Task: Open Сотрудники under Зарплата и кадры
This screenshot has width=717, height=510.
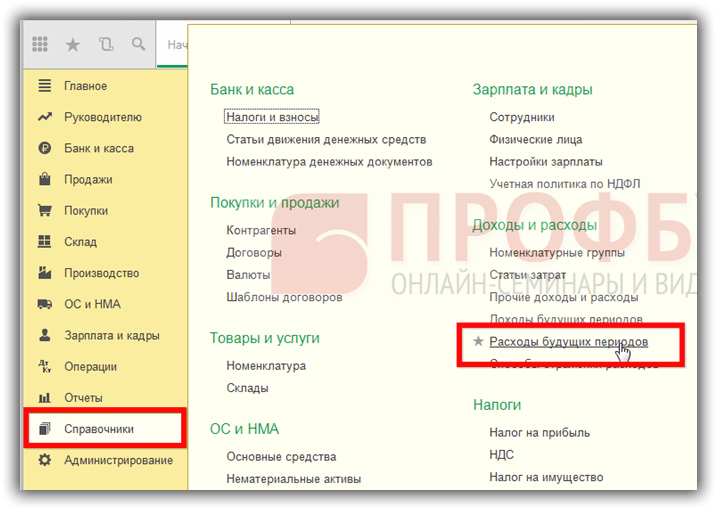Action: click(x=522, y=117)
